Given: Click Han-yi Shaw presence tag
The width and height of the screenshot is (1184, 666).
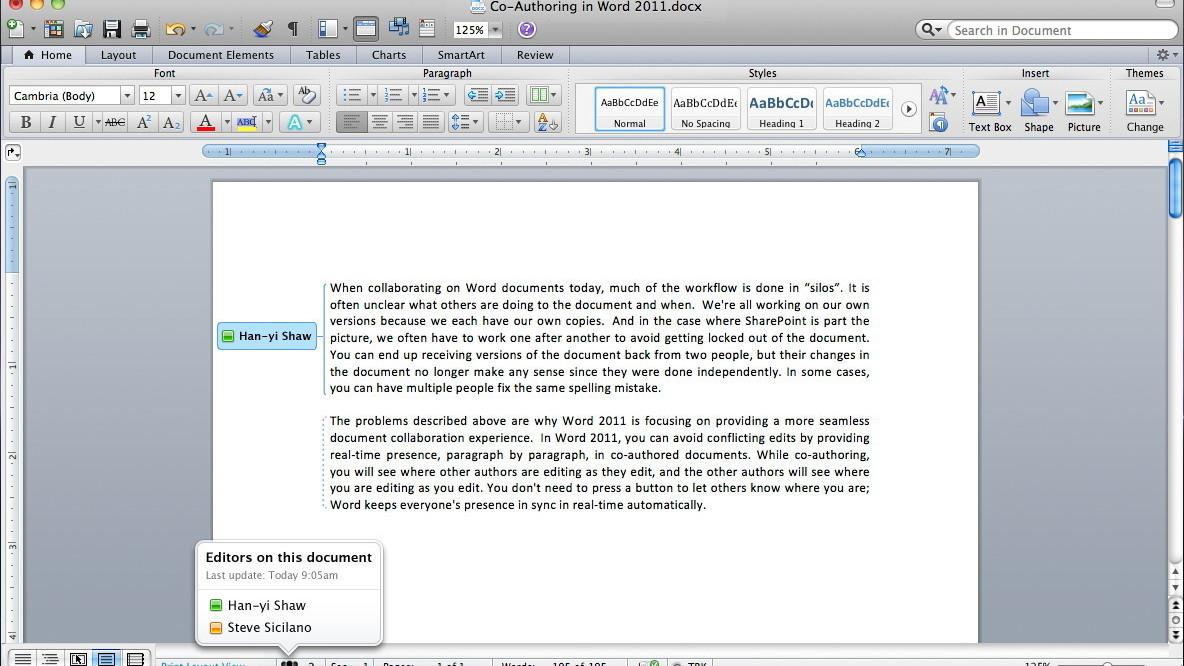Looking at the screenshot, I should click(267, 336).
